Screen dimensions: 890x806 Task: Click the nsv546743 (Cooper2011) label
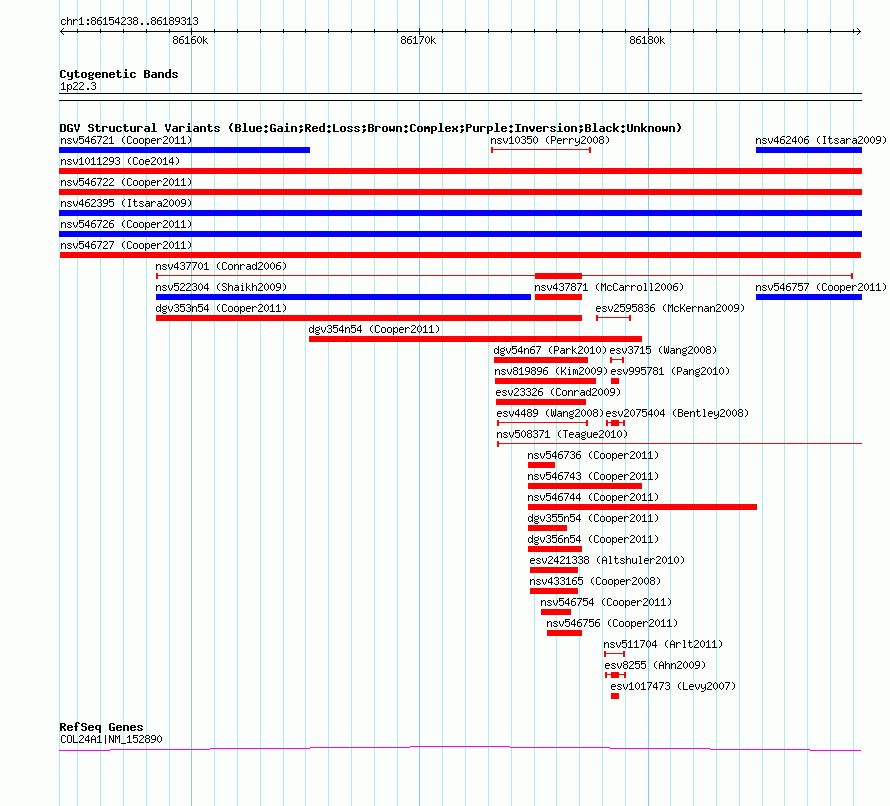(x=593, y=476)
